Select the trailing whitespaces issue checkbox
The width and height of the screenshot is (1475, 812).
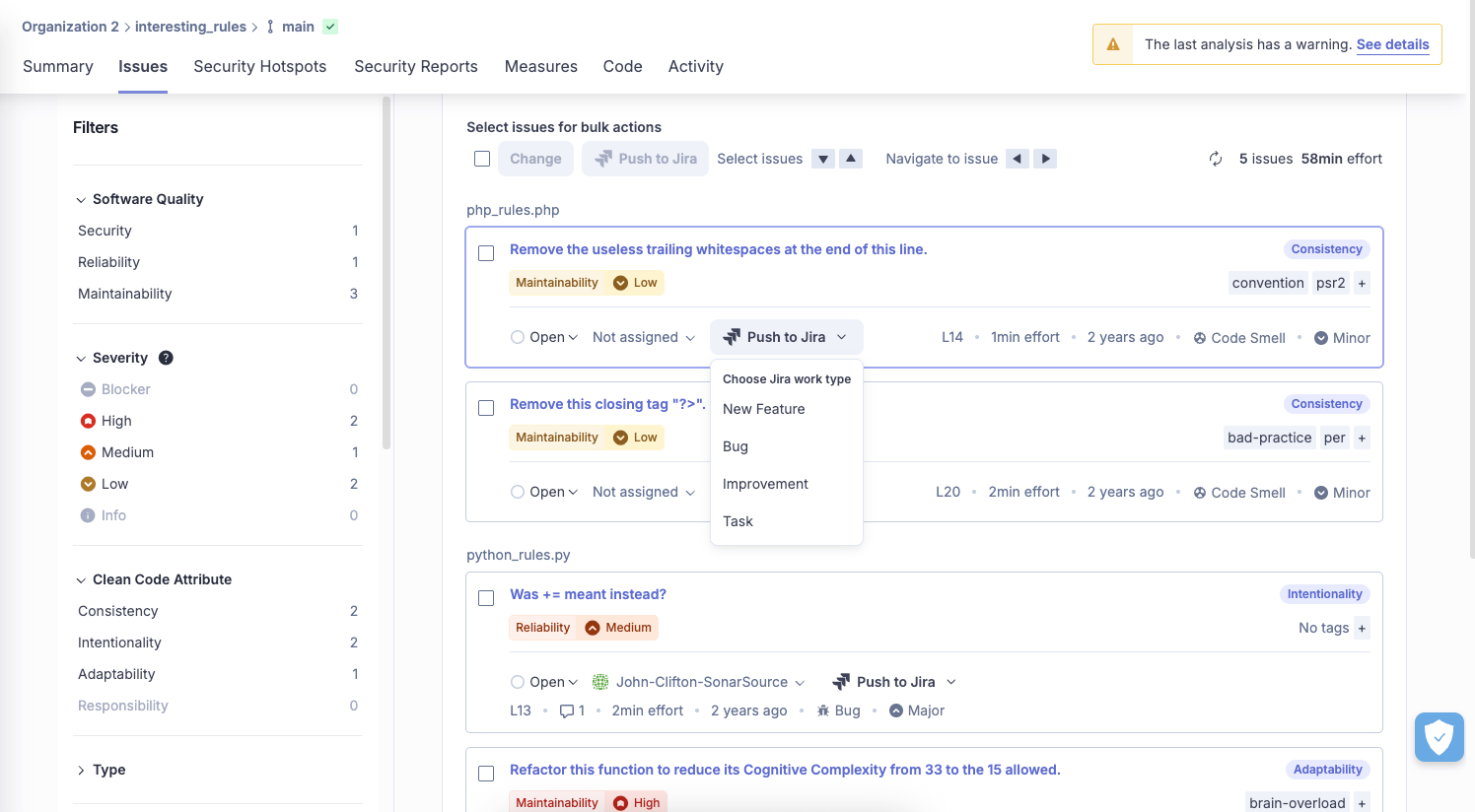click(485, 252)
